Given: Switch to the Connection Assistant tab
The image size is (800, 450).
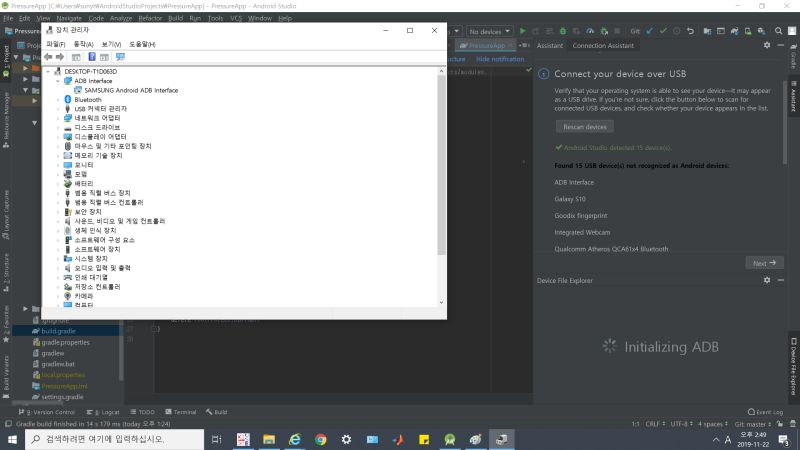Looking at the screenshot, I should click(603, 45).
